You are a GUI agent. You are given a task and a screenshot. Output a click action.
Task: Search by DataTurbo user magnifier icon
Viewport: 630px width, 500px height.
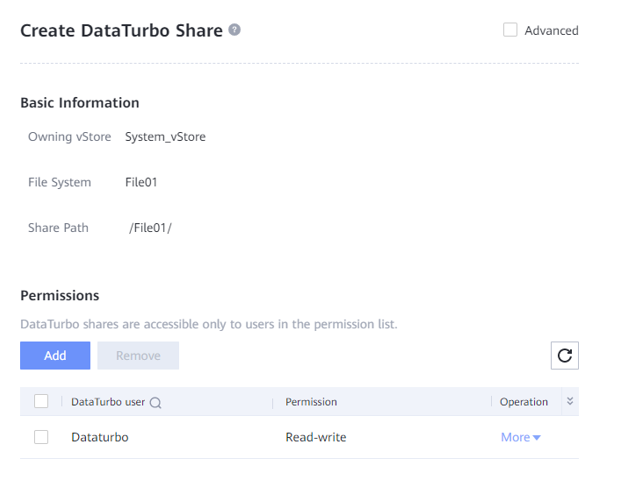pyautogui.click(x=156, y=403)
